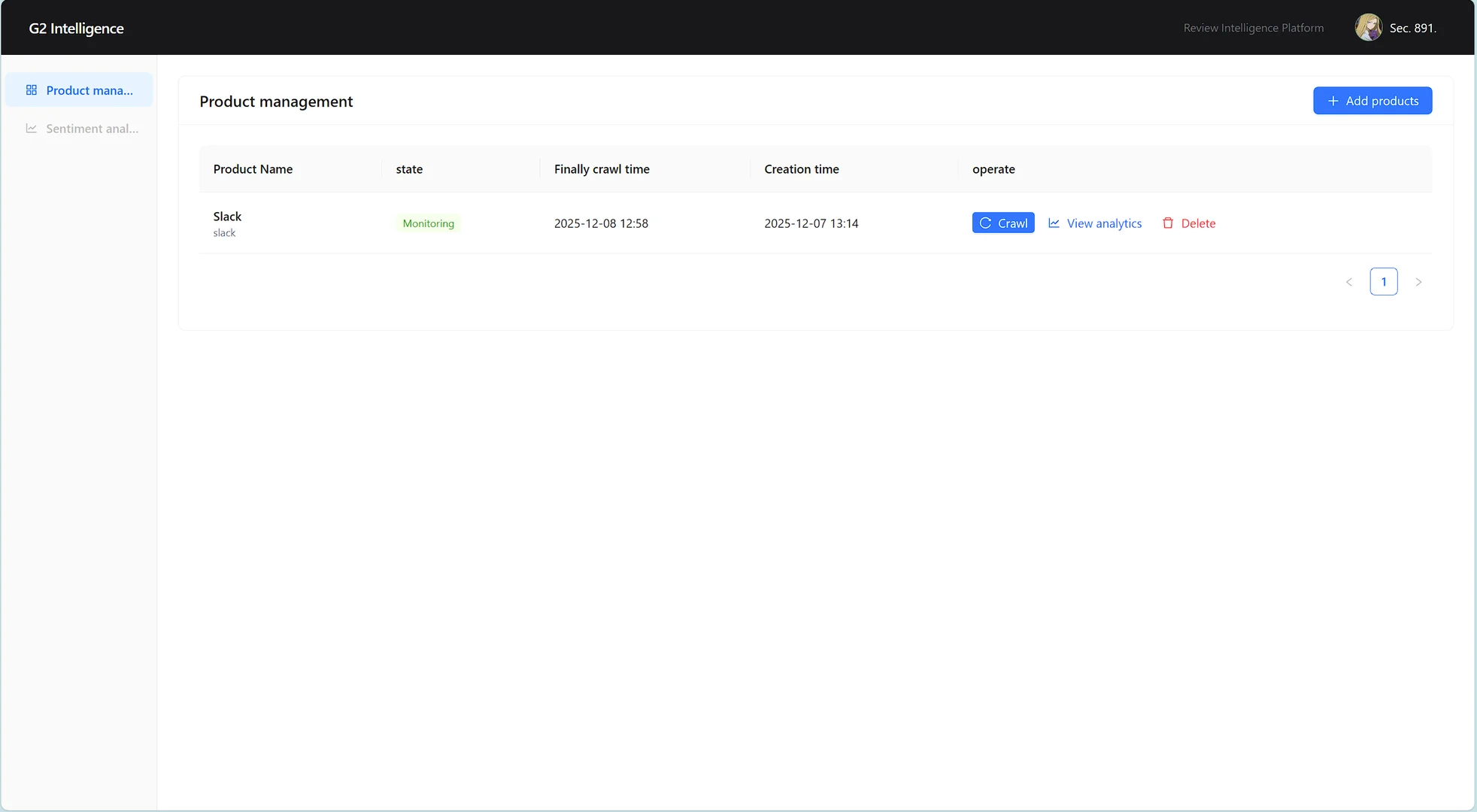Select Product management in the sidebar
Image resolution: width=1477 pixels, height=812 pixels.
89,90
